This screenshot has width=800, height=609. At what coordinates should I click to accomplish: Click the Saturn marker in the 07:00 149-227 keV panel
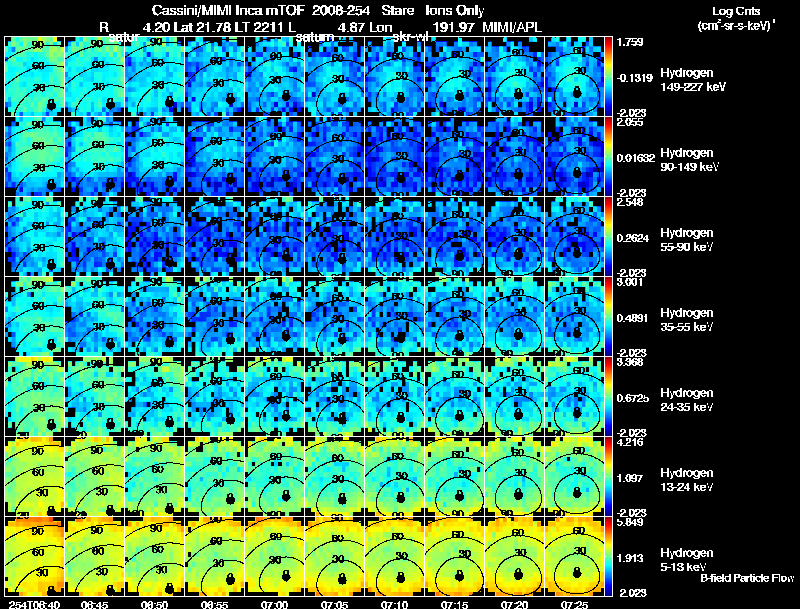pos(286,95)
